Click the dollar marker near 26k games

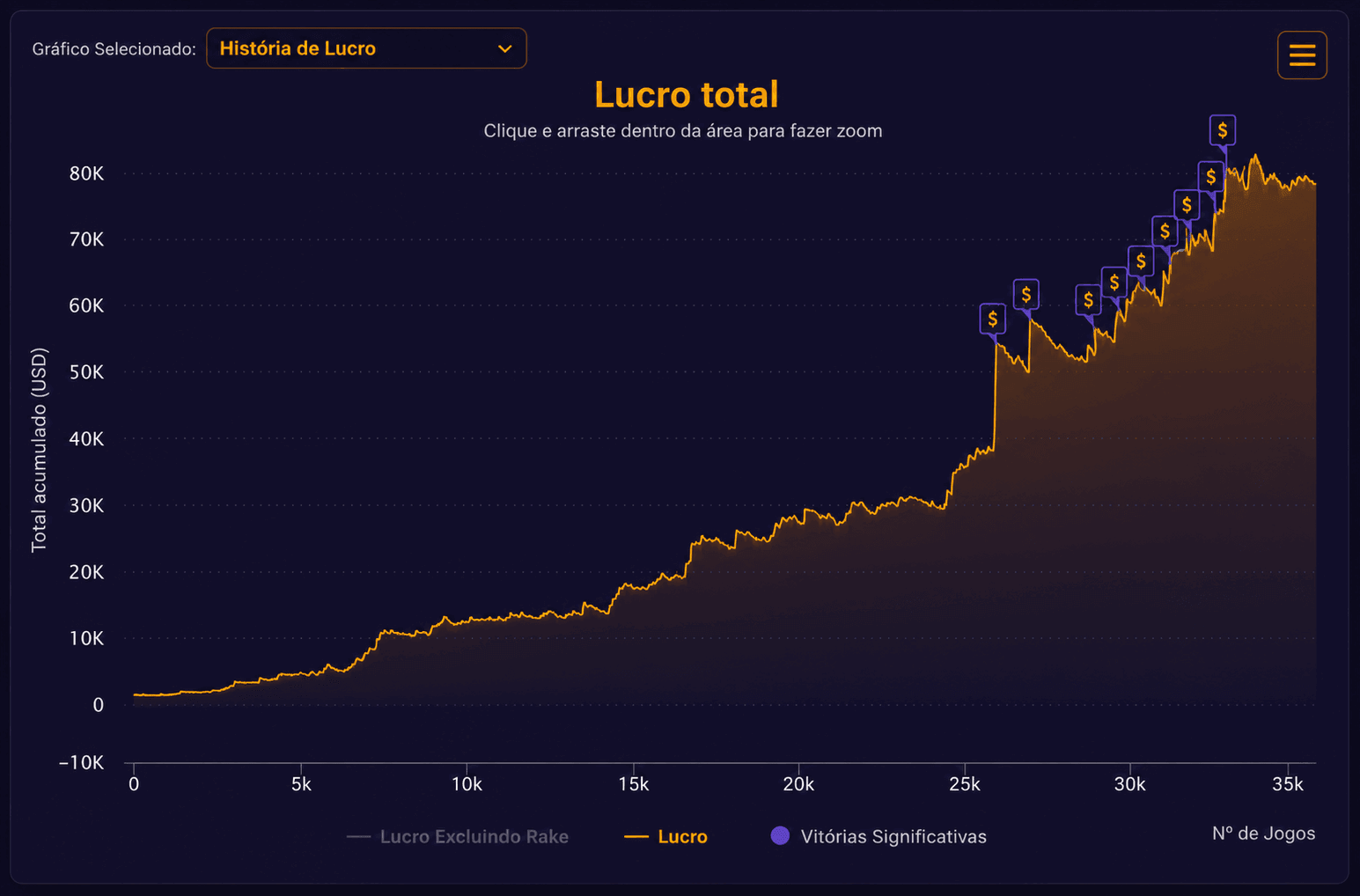[993, 319]
